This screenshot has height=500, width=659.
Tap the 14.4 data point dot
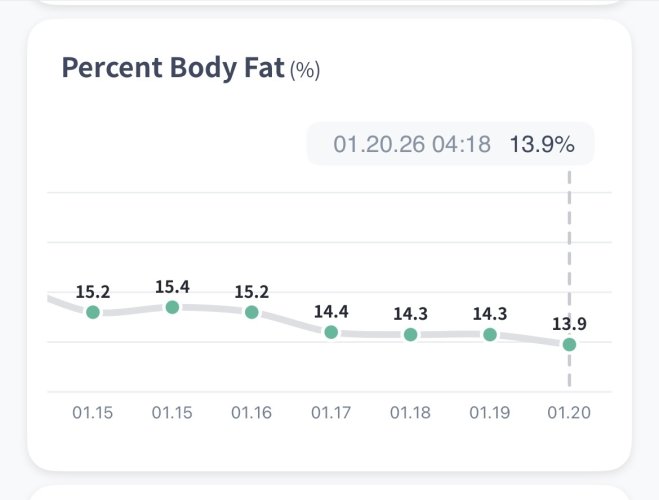click(x=331, y=332)
